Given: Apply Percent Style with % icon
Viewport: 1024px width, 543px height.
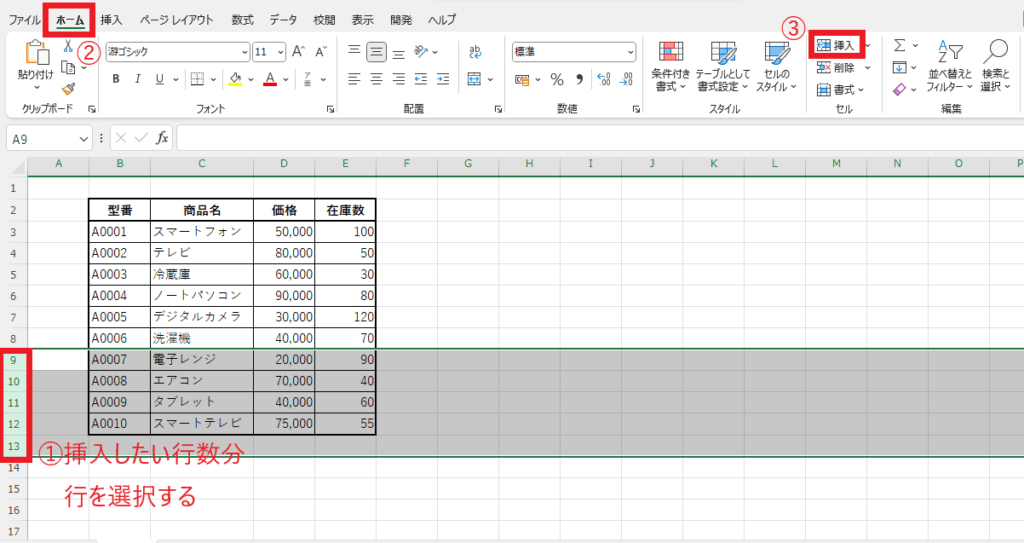Looking at the screenshot, I should click(556, 80).
